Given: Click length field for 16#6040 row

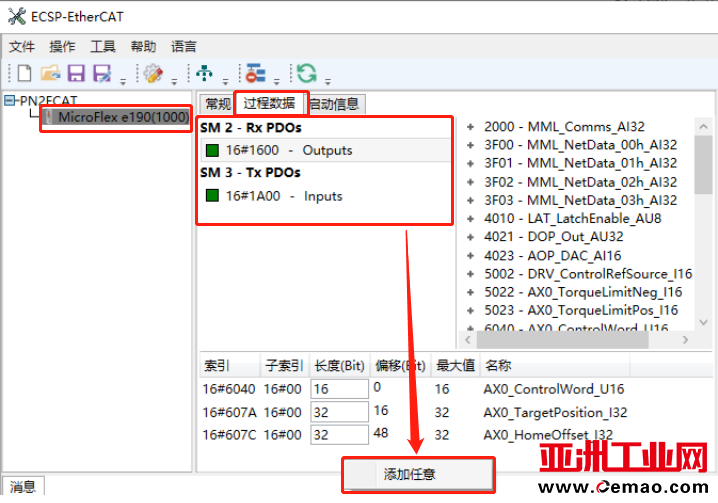Looking at the screenshot, I should click(339, 389).
